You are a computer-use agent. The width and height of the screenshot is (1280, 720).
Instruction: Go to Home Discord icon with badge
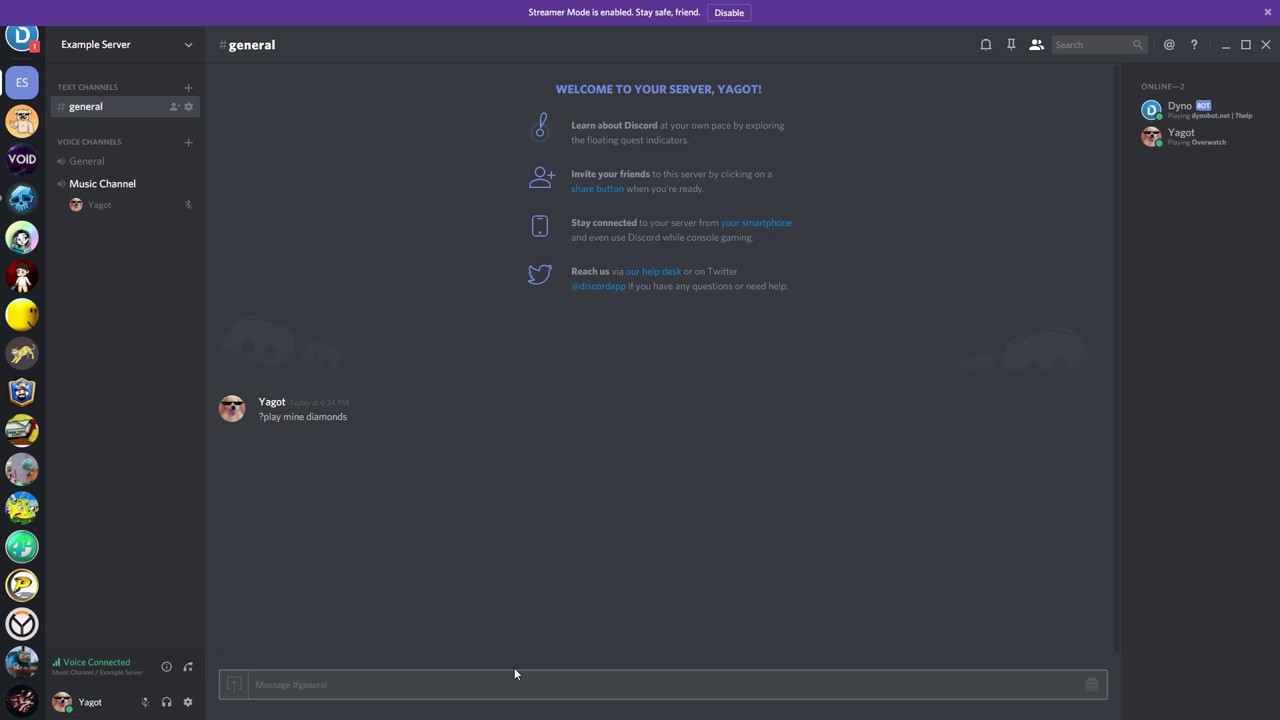coord(22,37)
